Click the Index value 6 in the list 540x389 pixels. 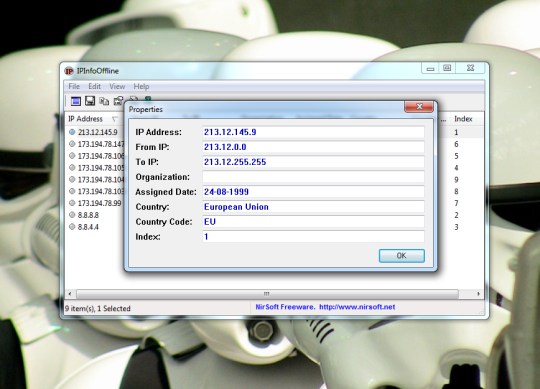coord(456,144)
